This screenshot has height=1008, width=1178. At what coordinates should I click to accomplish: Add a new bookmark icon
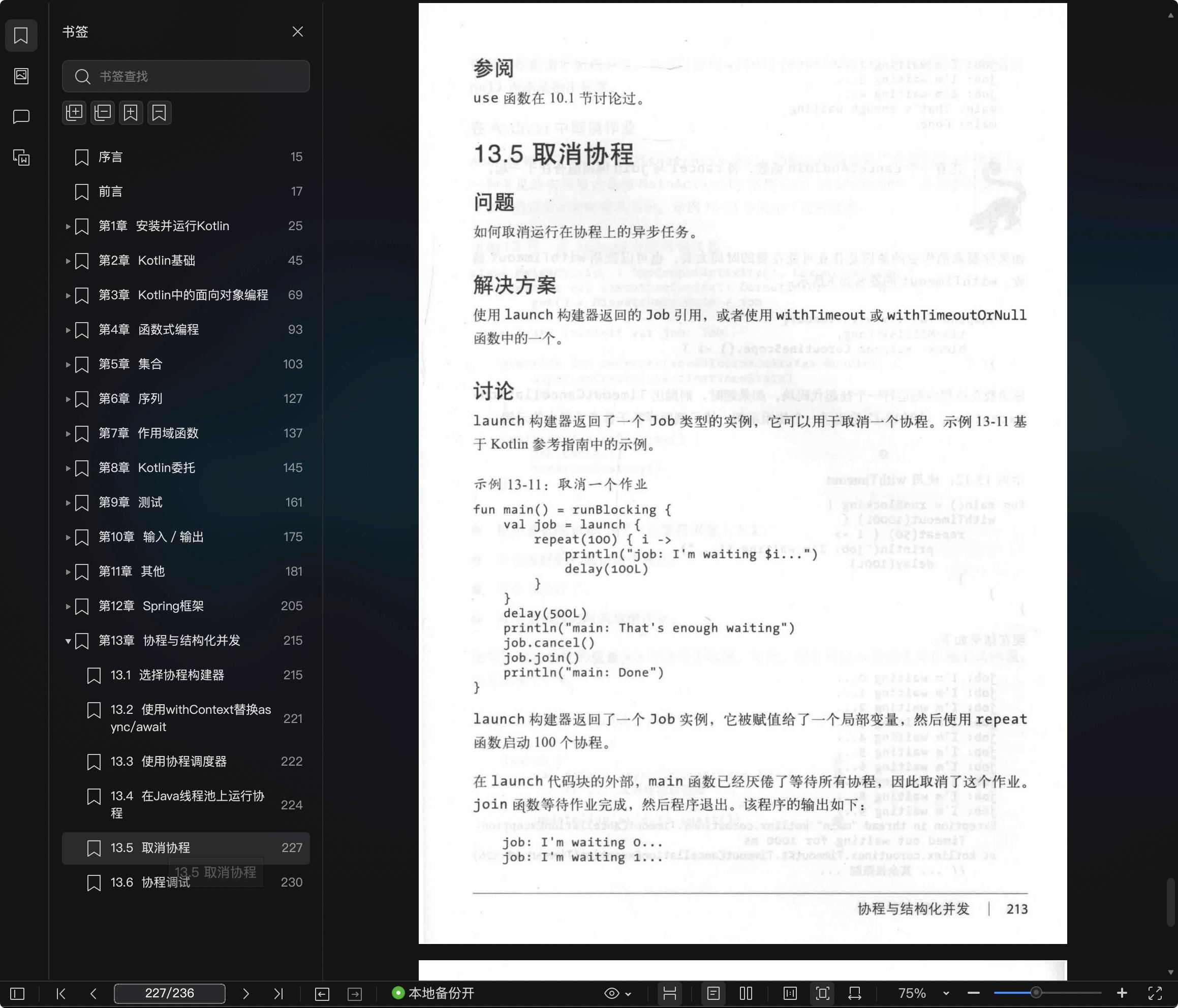pyautogui.click(x=131, y=113)
